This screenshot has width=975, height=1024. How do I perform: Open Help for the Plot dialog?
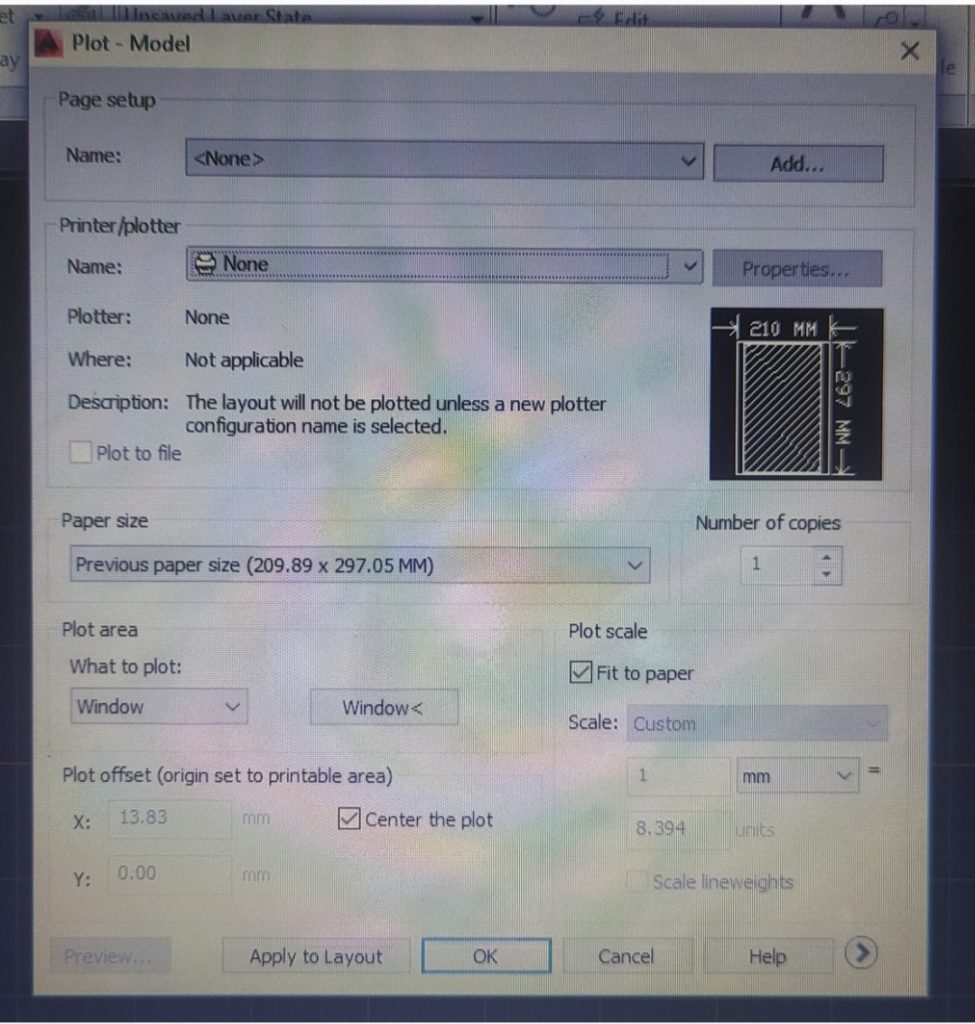(x=768, y=957)
